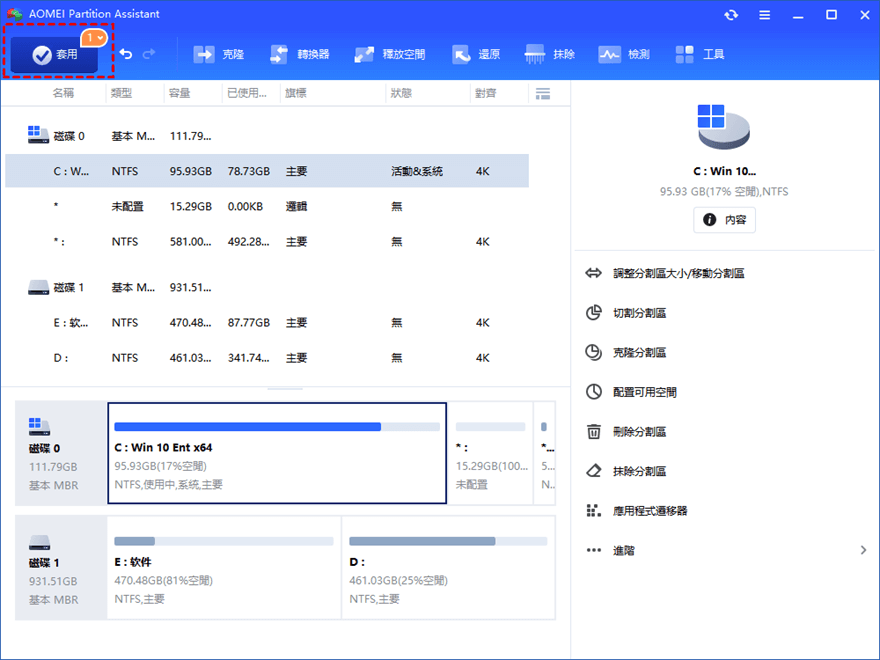Choose 克隆分割區 clone partition option
The image size is (880, 660).
pos(639,352)
